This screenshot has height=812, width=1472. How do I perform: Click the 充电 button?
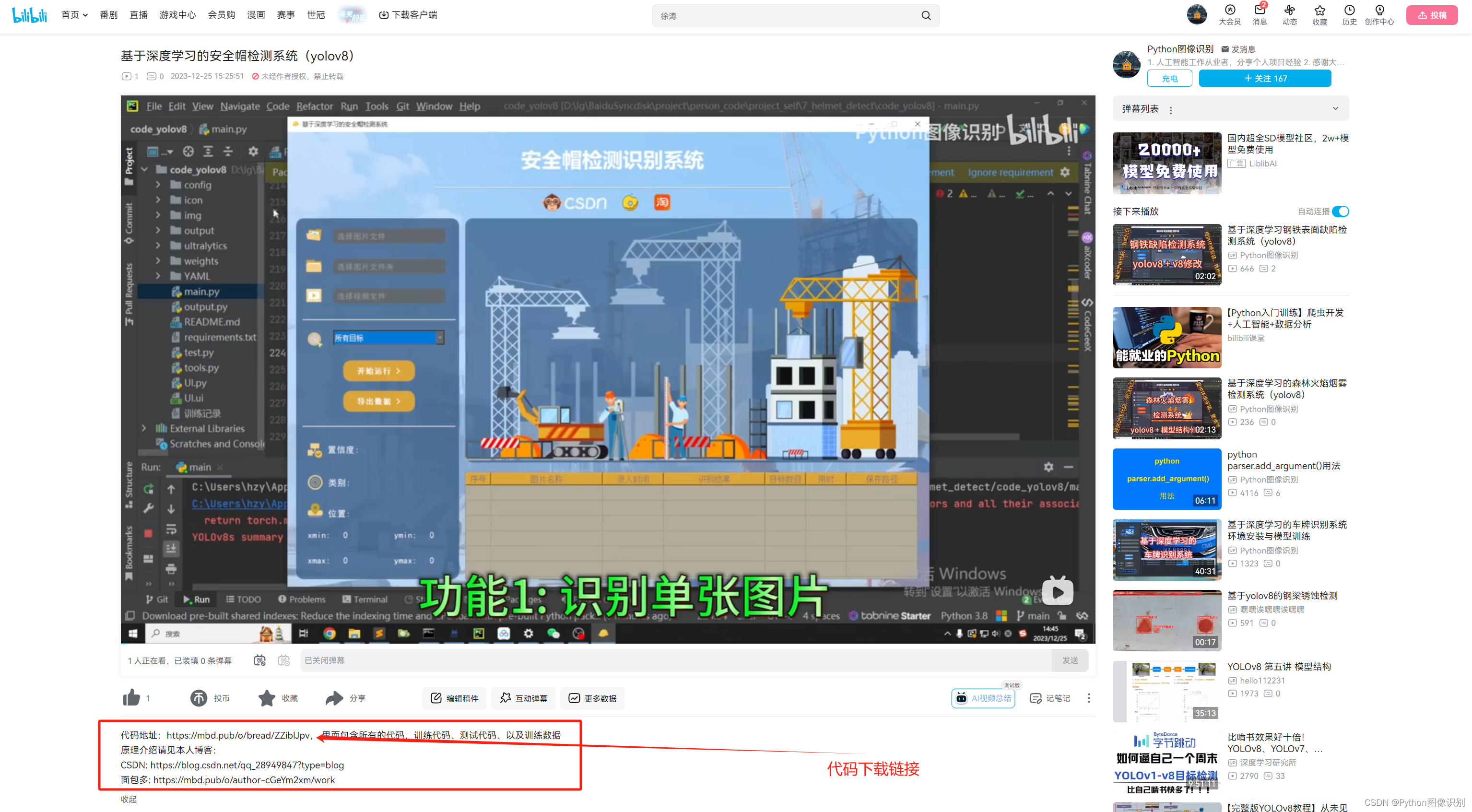(1170, 78)
